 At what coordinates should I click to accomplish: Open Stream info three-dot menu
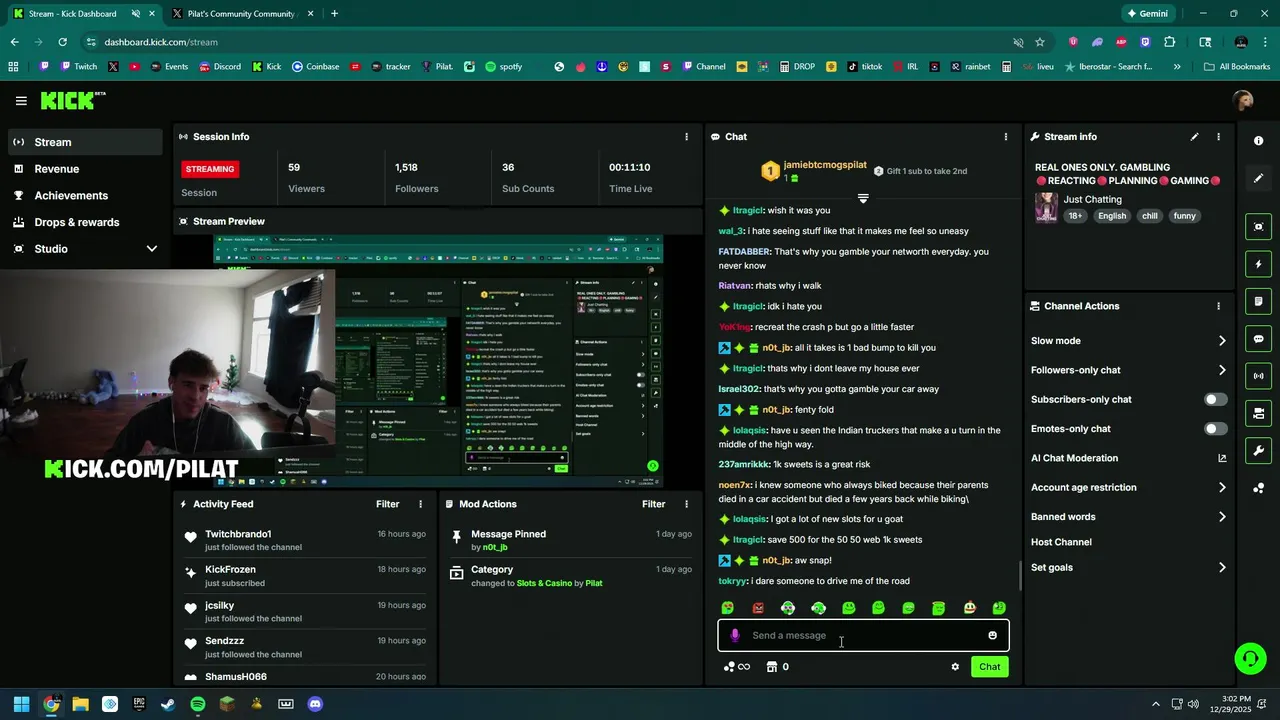coord(1218,137)
